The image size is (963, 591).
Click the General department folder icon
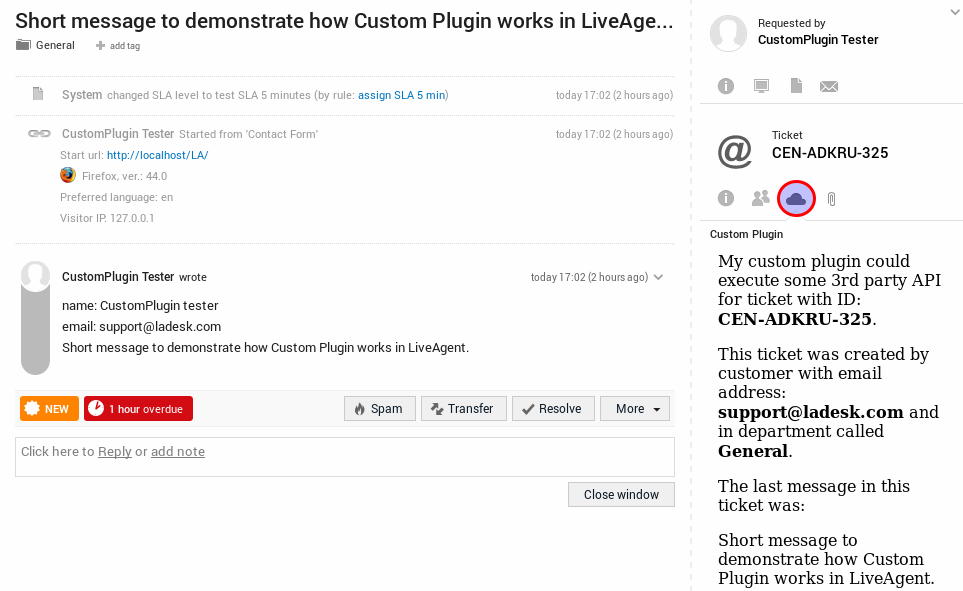tap(21, 45)
